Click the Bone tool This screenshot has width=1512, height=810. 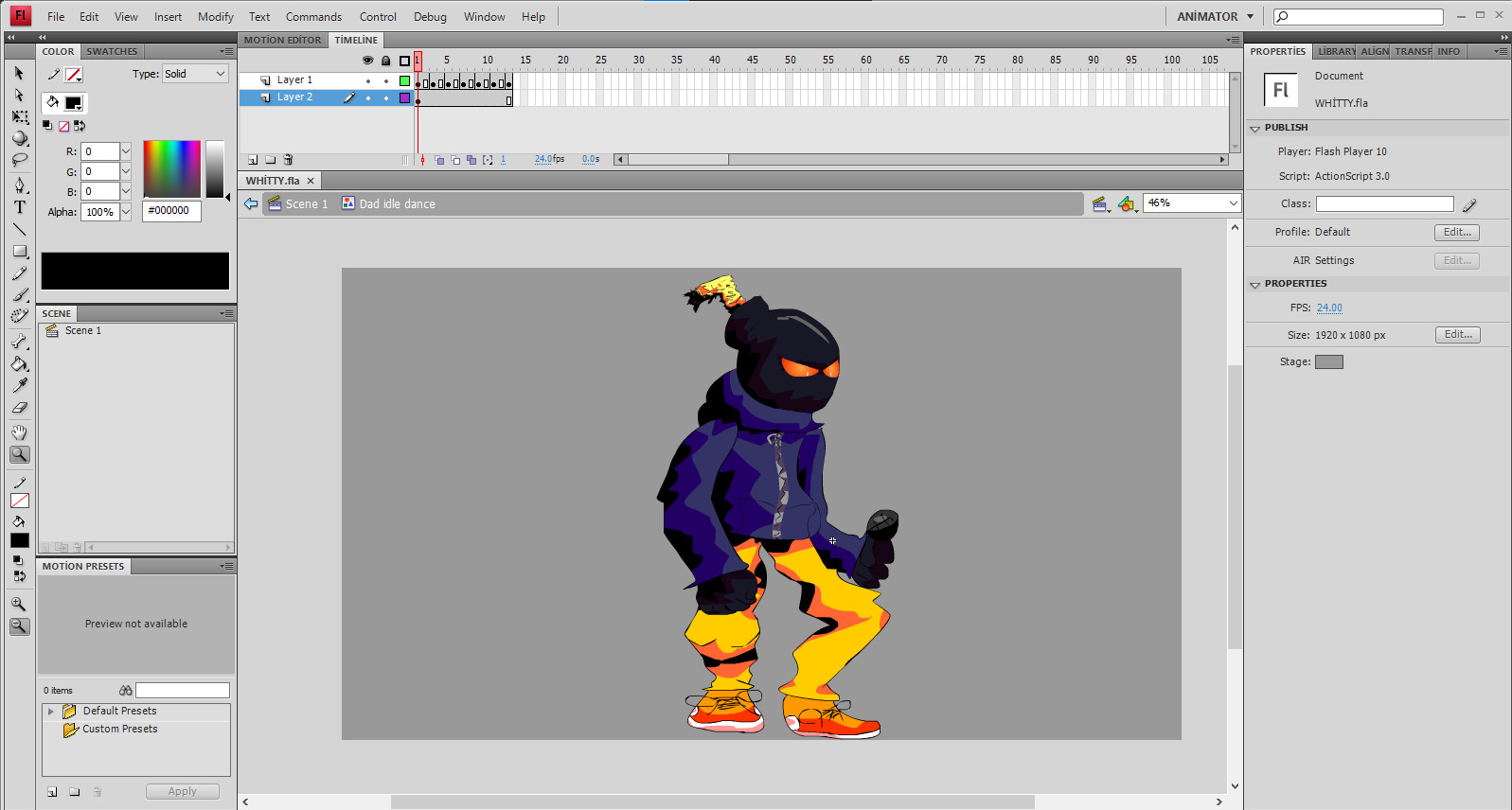point(19,341)
